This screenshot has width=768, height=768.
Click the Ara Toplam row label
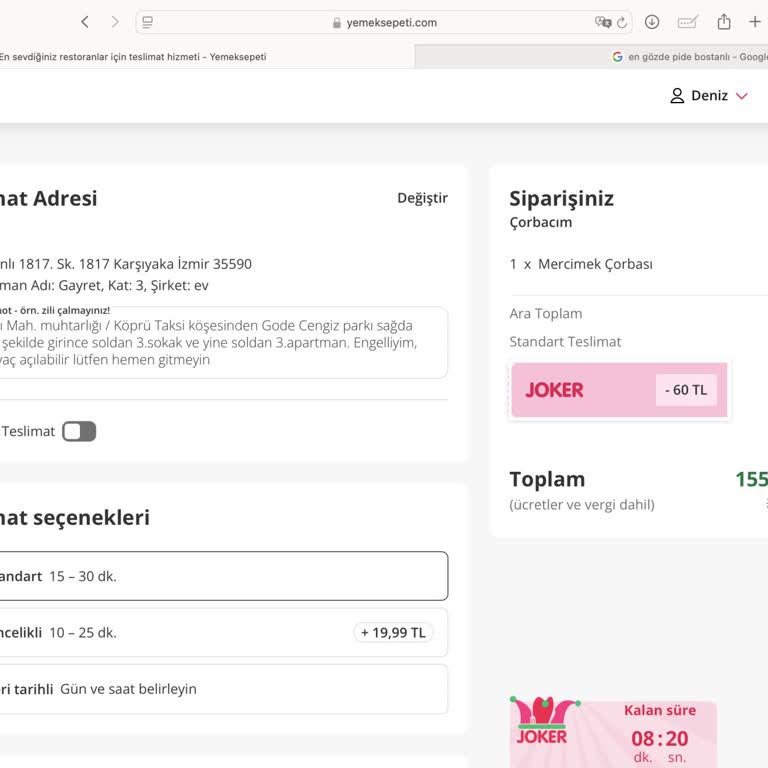(x=546, y=313)
